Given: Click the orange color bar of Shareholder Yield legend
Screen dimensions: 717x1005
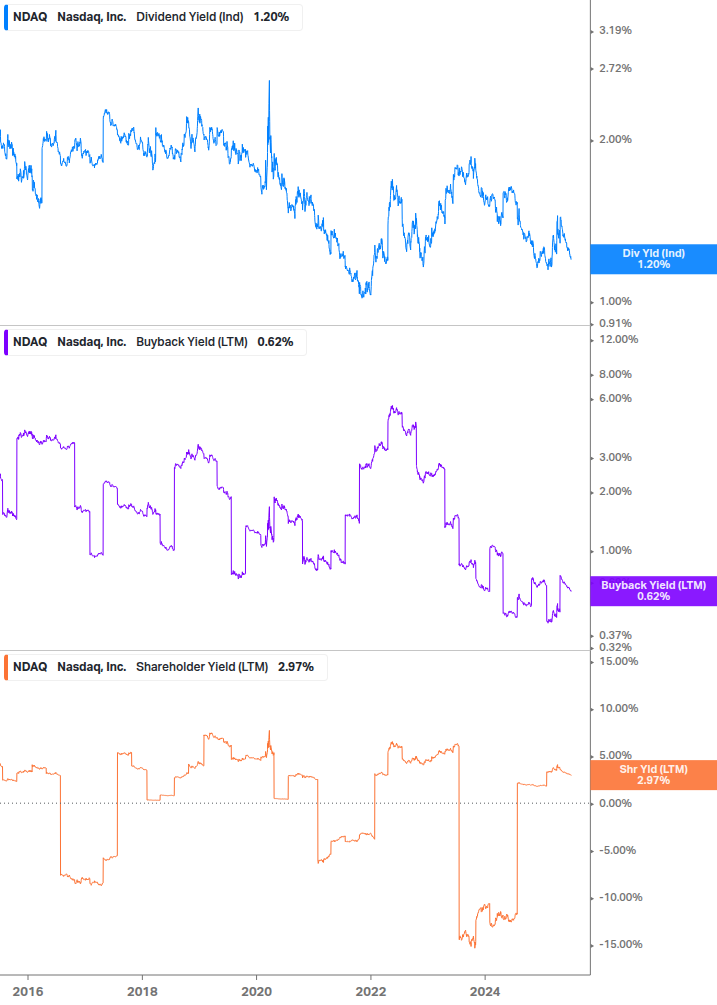Looking at the screenshot, I should coord(6,667).
